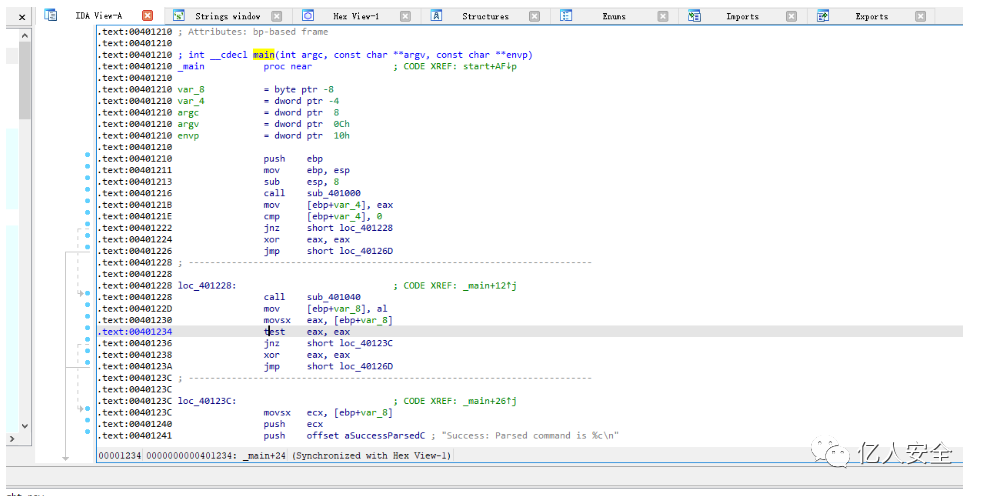Viewport: 984px width, 496px height.
Task: Close the Hex View-1 tab
Action: [x=405, y=16]
